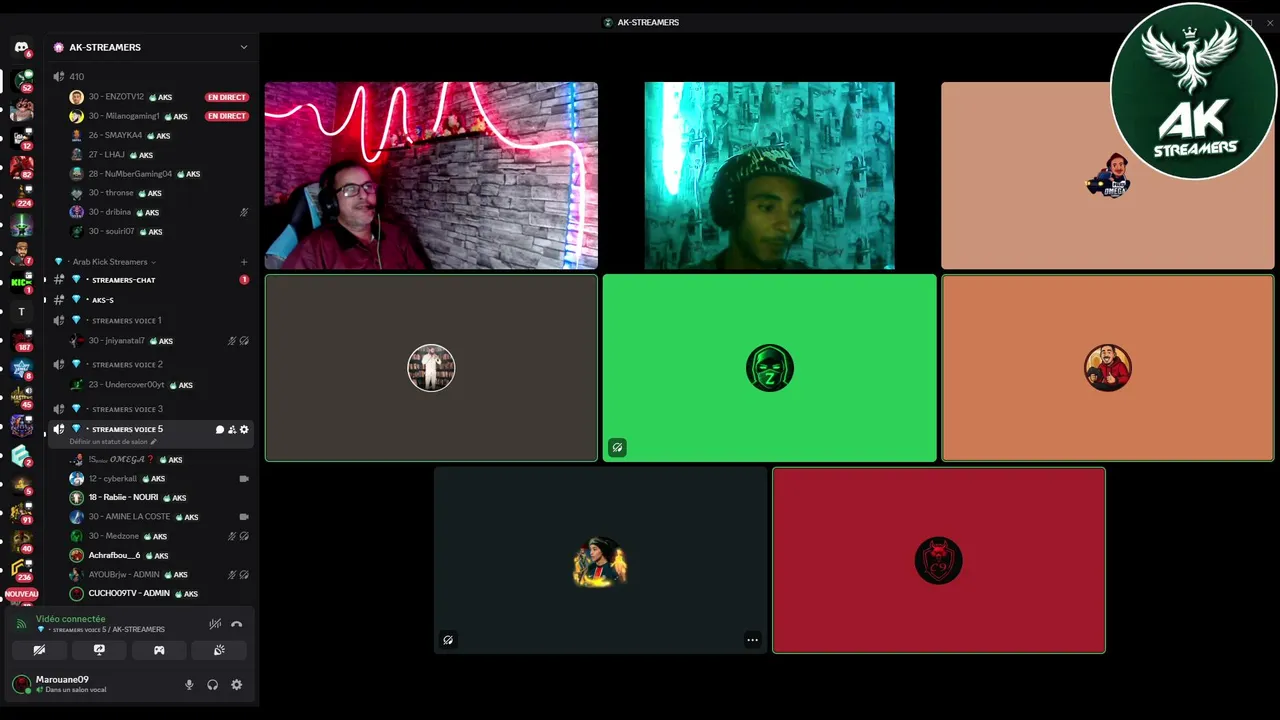Open chat for Streamers Voice 5 channel

[220, 429]
